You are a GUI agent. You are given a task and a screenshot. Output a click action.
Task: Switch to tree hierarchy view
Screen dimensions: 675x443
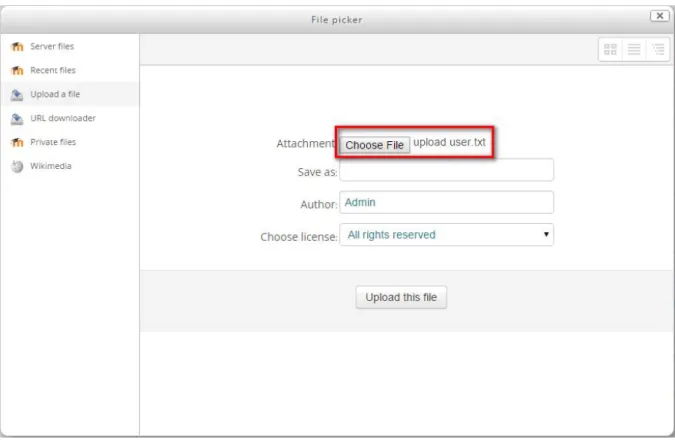click(x=658, y=50)
